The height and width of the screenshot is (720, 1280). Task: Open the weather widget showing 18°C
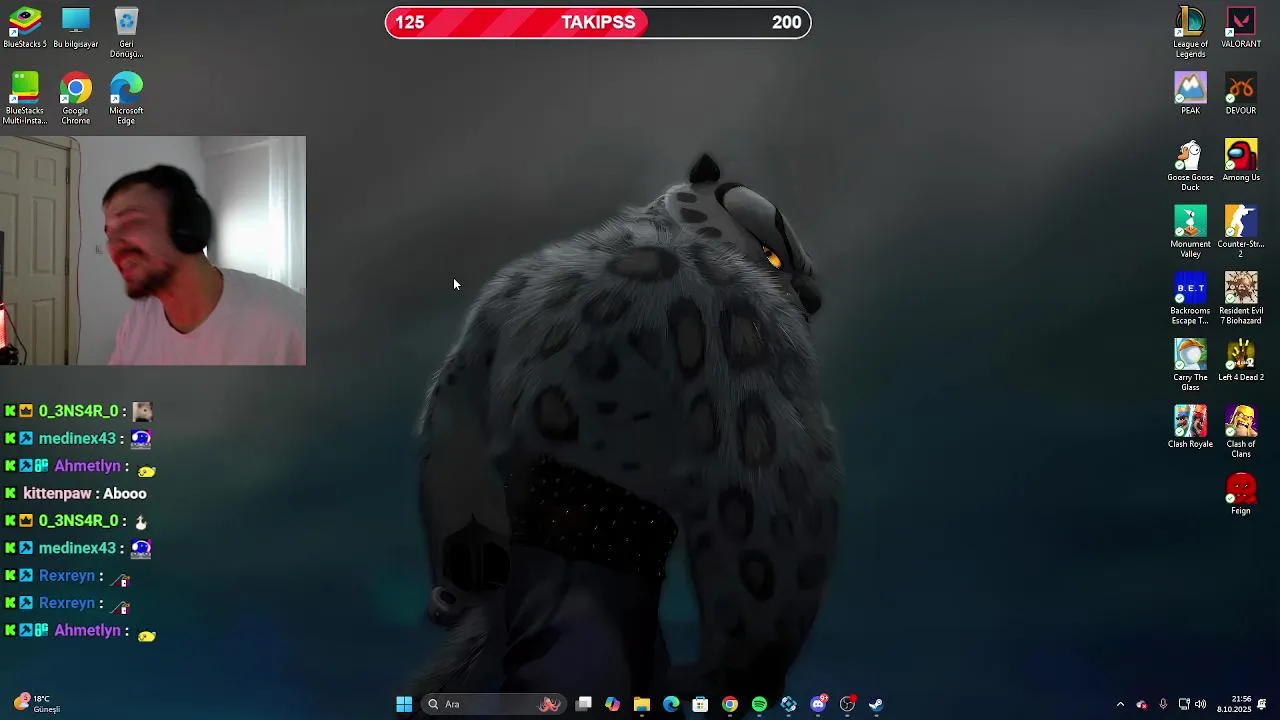point(37,704)
